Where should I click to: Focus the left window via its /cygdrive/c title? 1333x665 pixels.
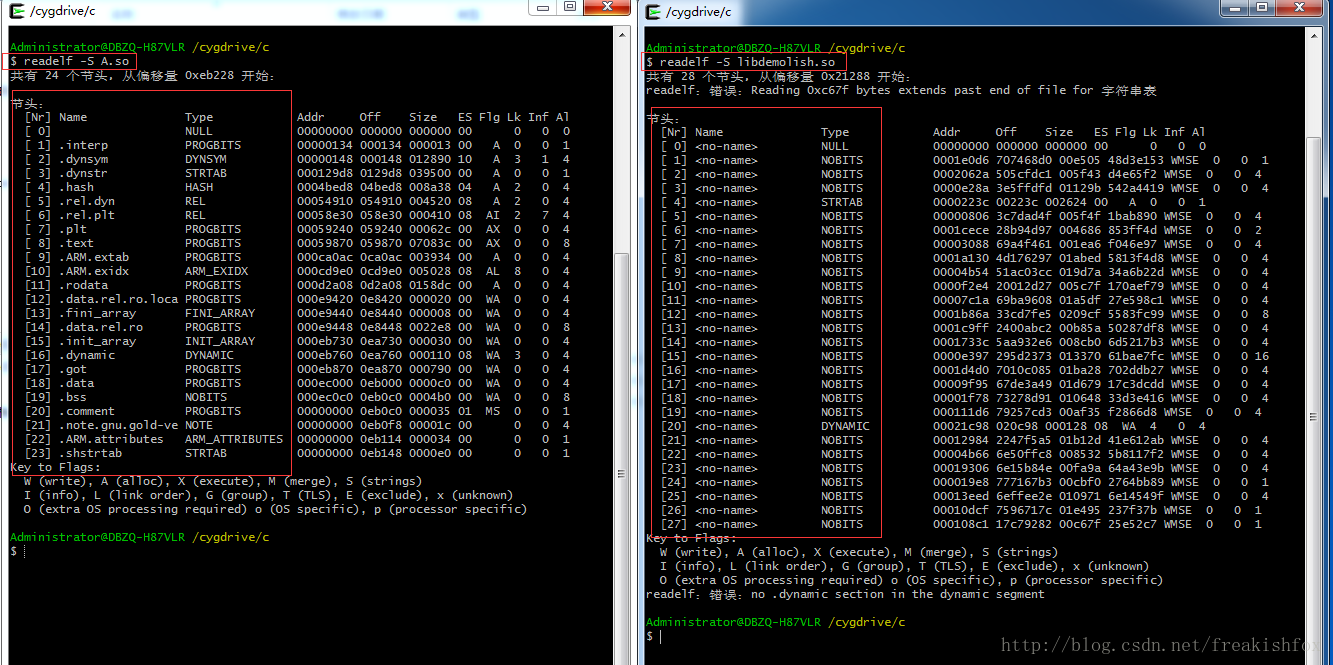63,12
